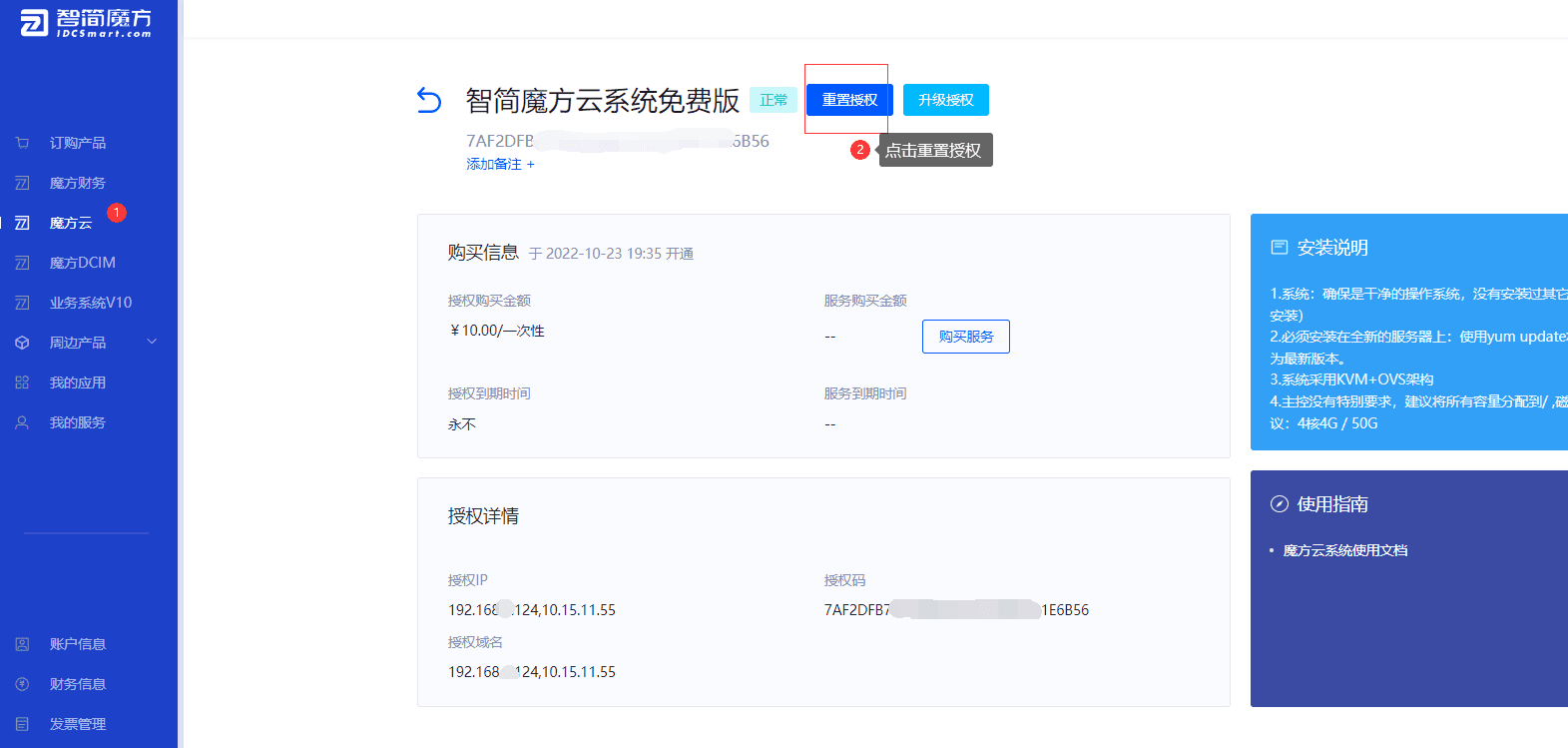
Task: Click the 授权购买金额 label
Action: point(489,301)
